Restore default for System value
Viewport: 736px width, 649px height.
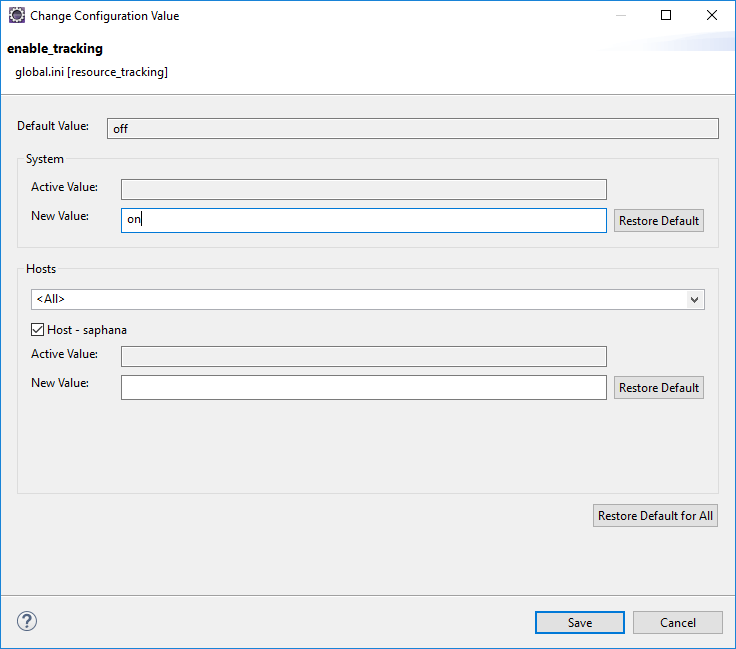(x=658, y=220)
